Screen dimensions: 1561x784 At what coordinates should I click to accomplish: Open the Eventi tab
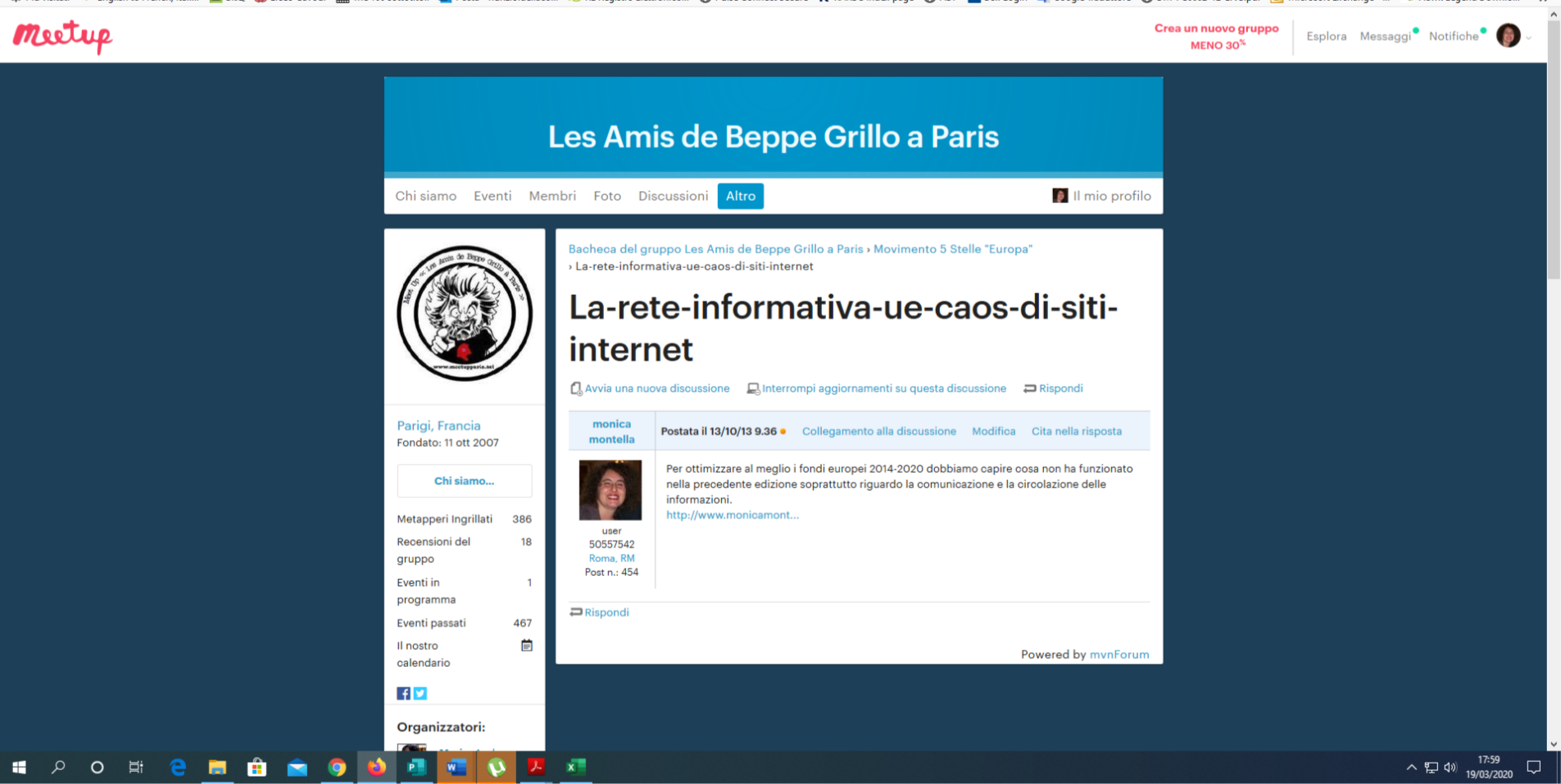point(492,196)
